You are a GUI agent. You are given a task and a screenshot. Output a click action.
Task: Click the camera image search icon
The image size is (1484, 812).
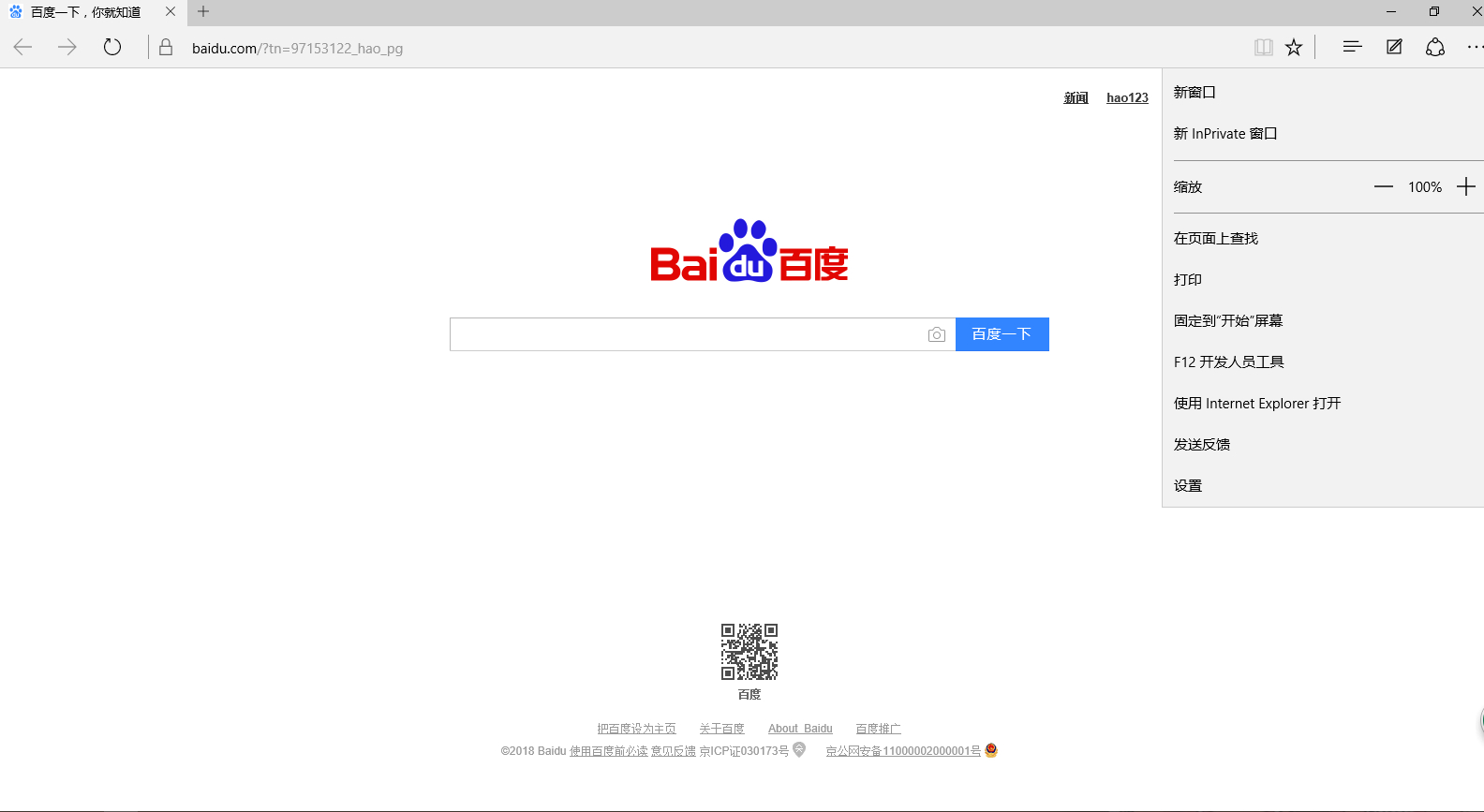(936, 334)
